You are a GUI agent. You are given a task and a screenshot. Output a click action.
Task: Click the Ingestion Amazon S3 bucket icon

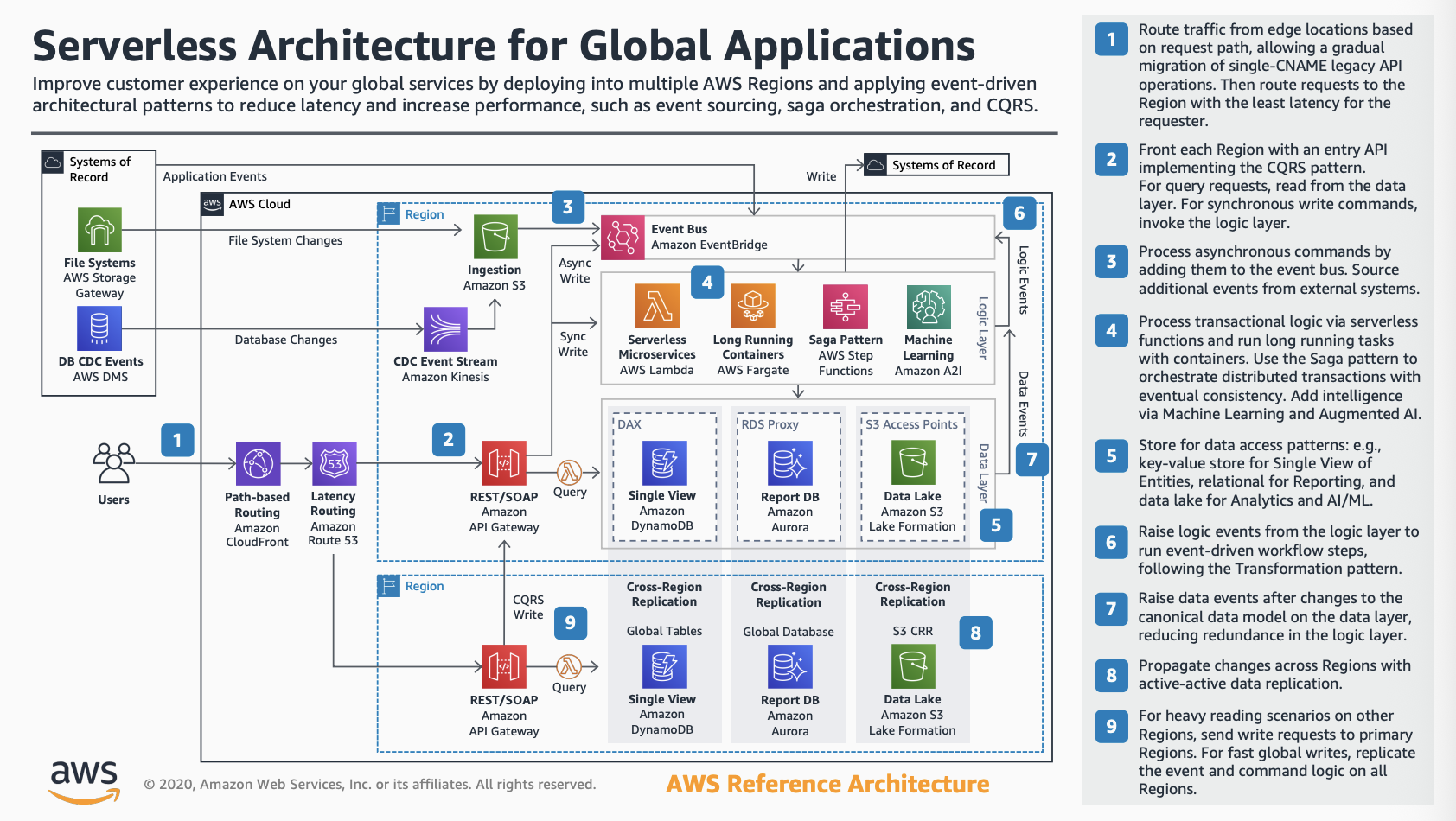click(x=495, y=237)
